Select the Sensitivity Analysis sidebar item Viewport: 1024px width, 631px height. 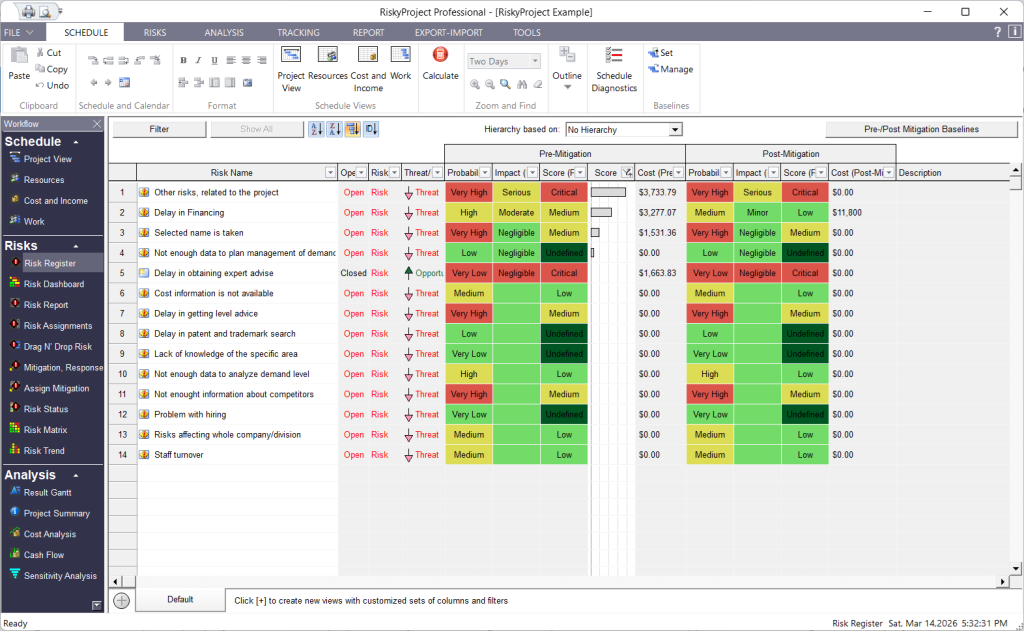(x=60, y=576)
